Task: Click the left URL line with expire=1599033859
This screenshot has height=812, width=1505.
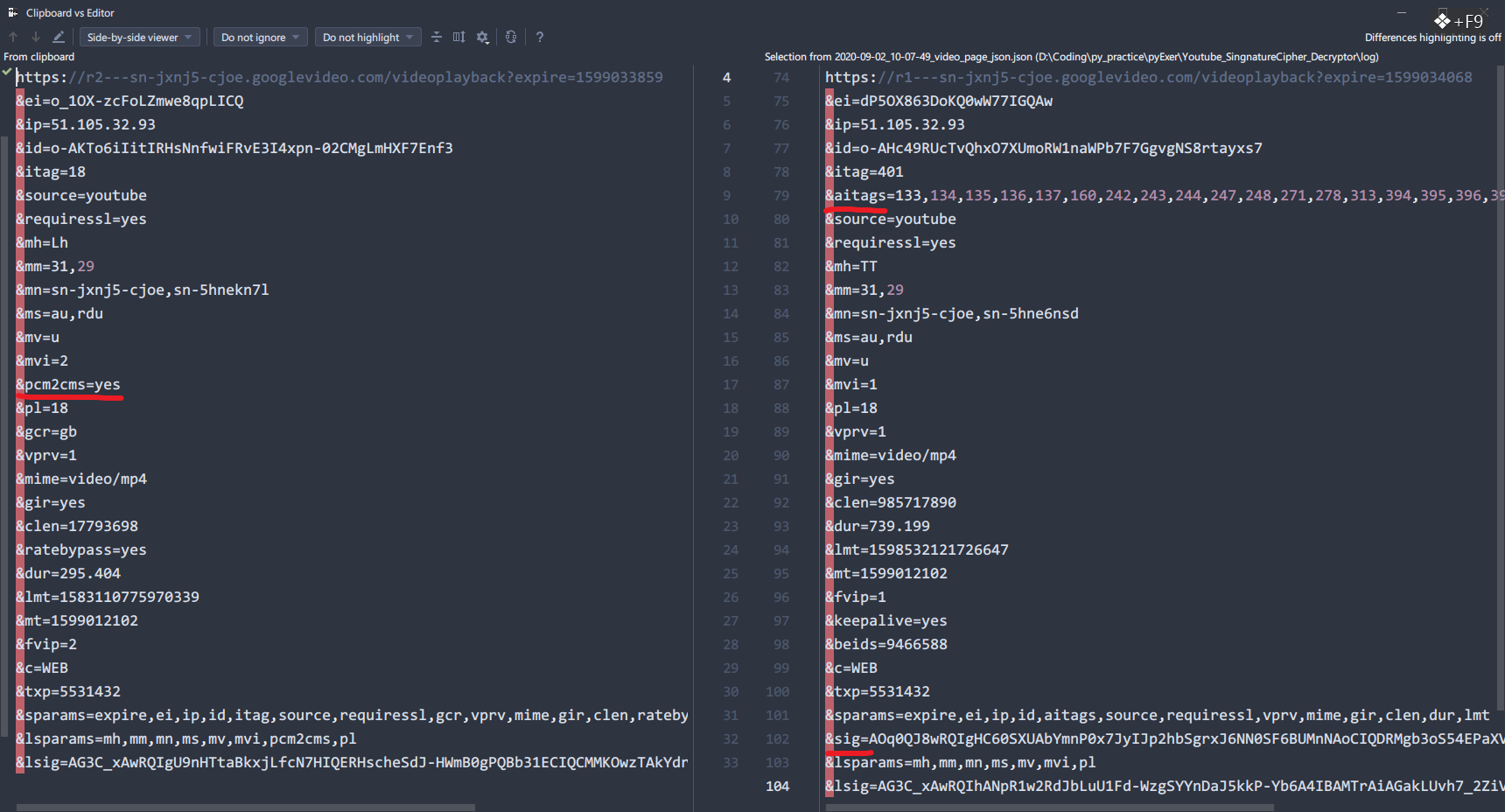Action: click(x=339, y=77)
